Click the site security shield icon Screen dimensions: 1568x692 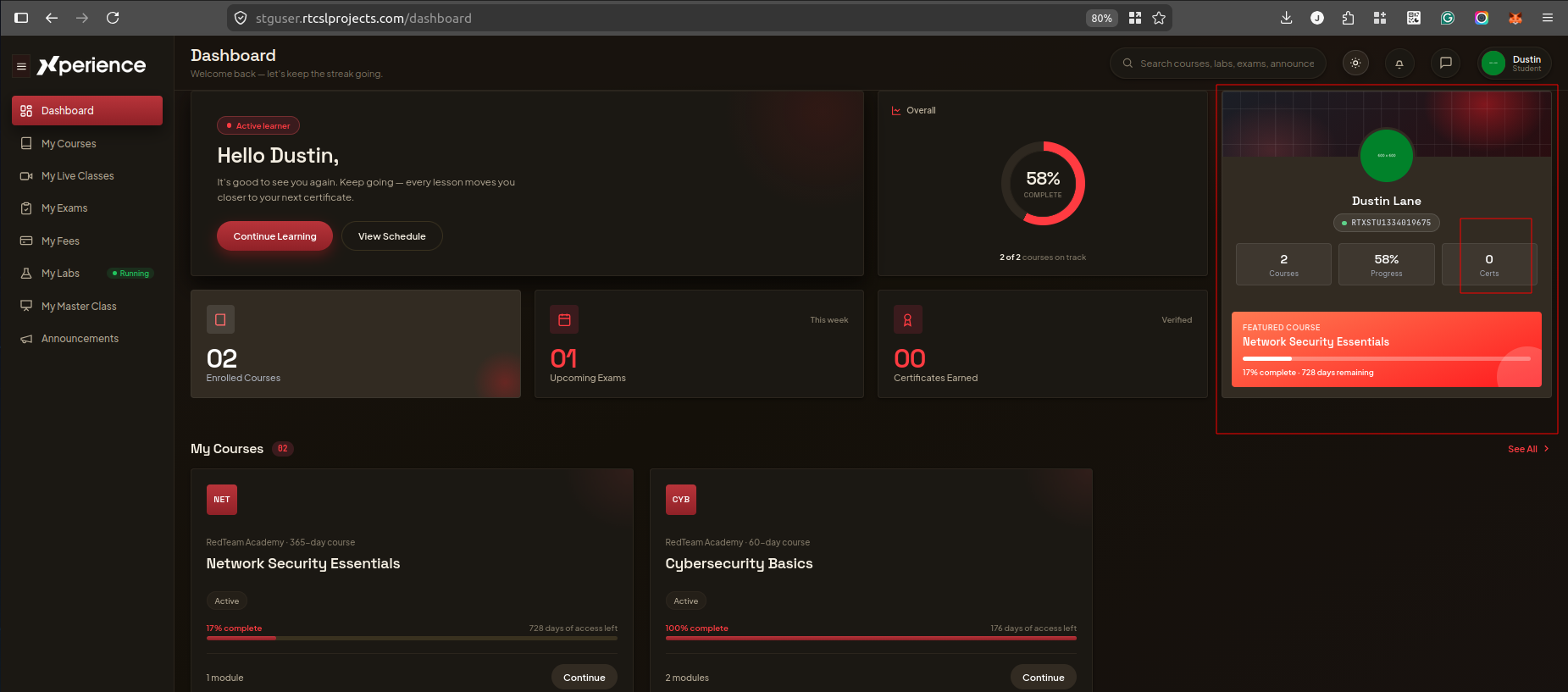pos(241,18)
